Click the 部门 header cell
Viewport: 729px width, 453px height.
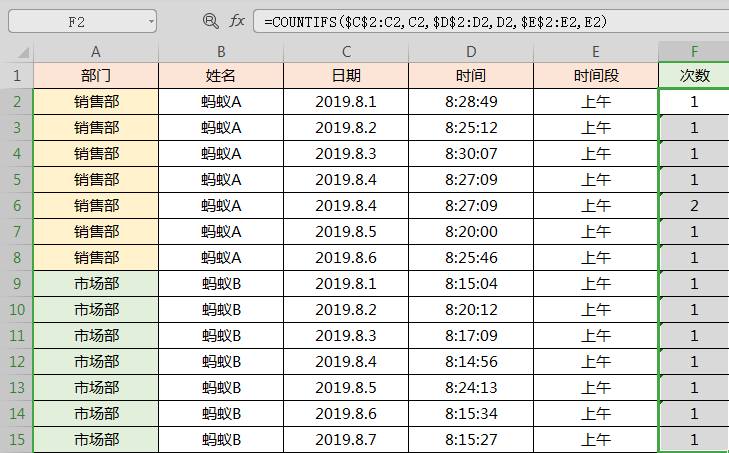coord(96,76)
